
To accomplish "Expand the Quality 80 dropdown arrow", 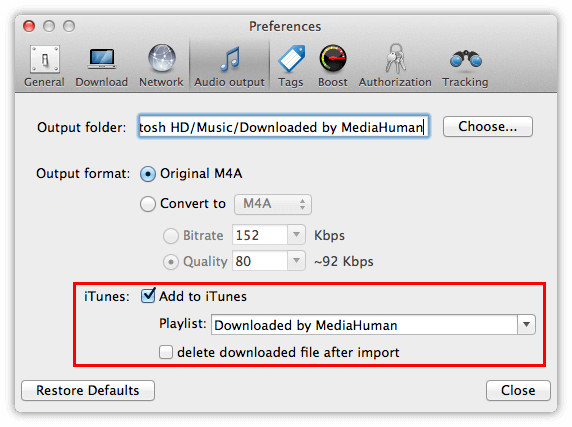I will click(296, 260).
